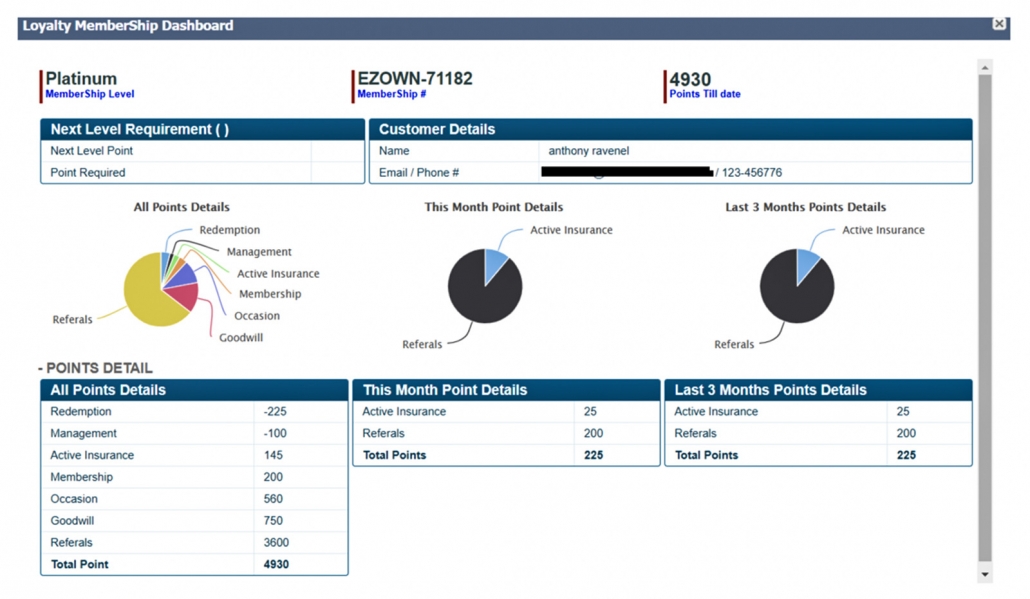Click the Occasion label in All Points chart legend
The image size is (1030, 599).
[257, 316]
